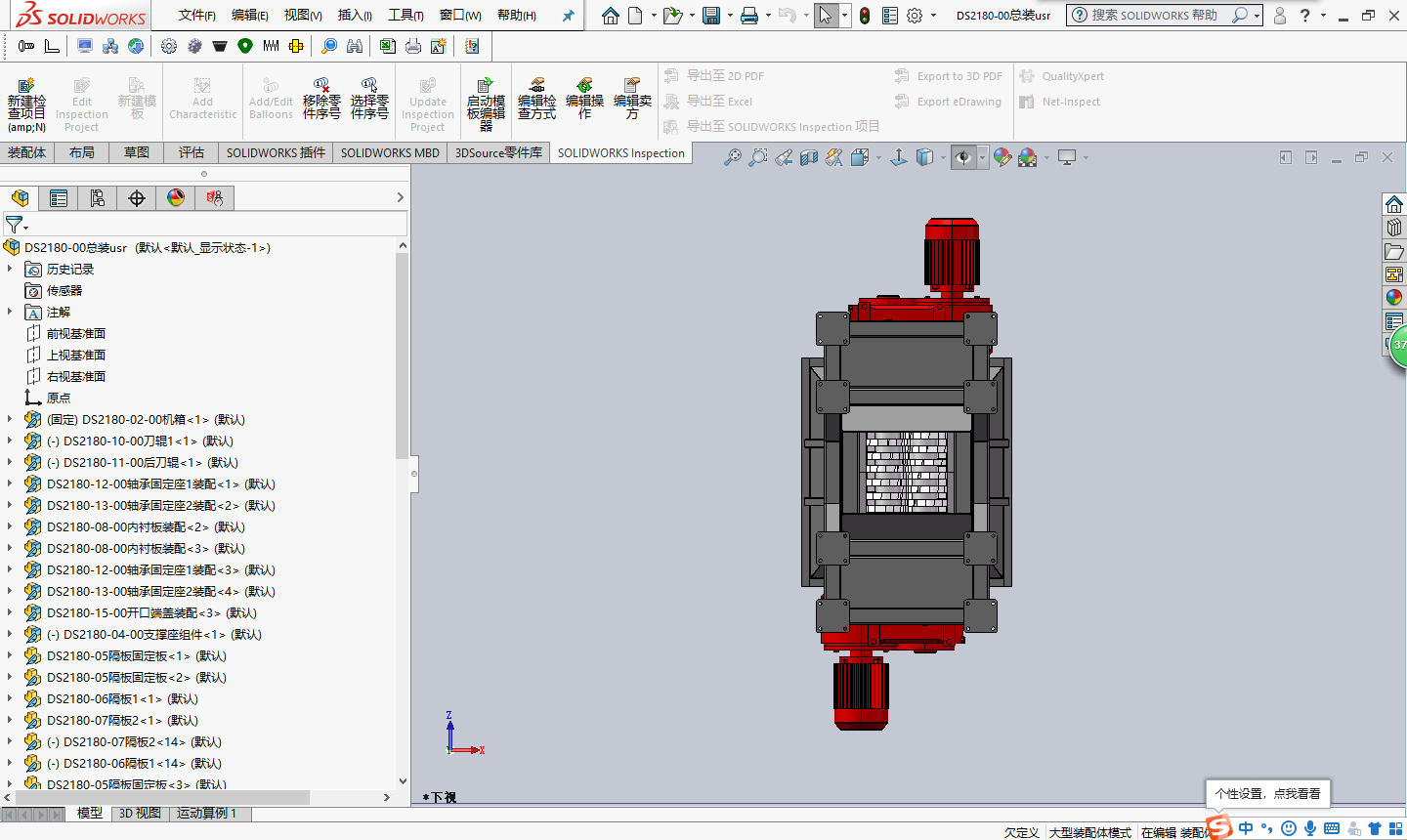Expand the 历史记录 tree node

coord(11,269)
